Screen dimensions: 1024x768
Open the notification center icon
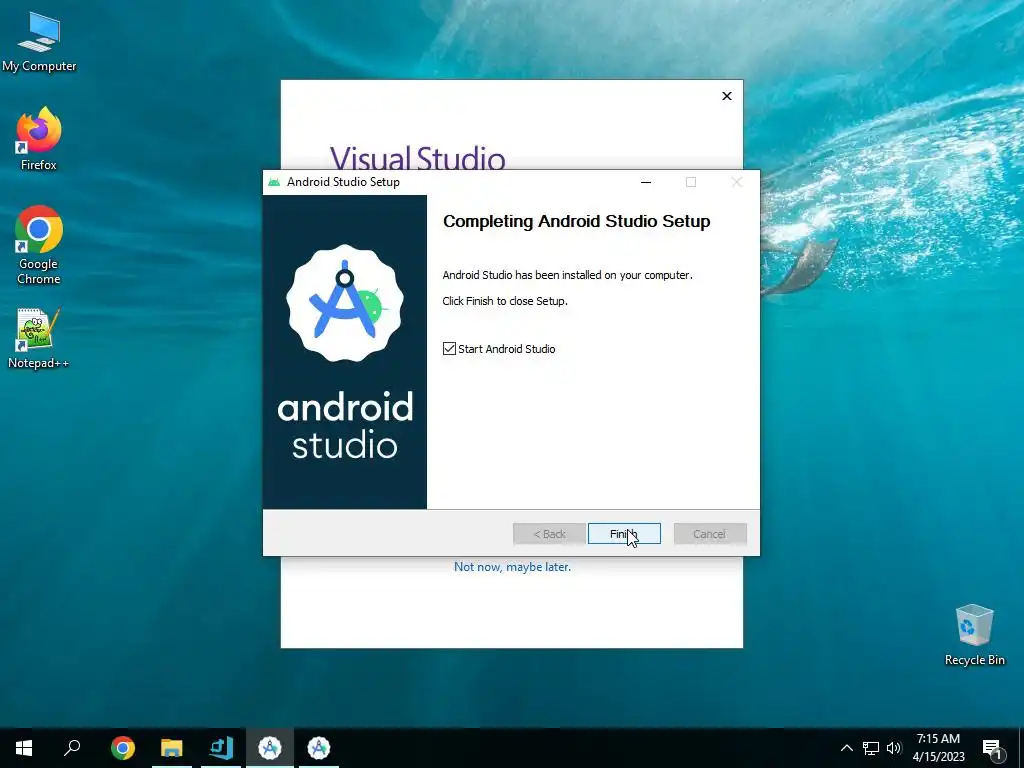993,748
